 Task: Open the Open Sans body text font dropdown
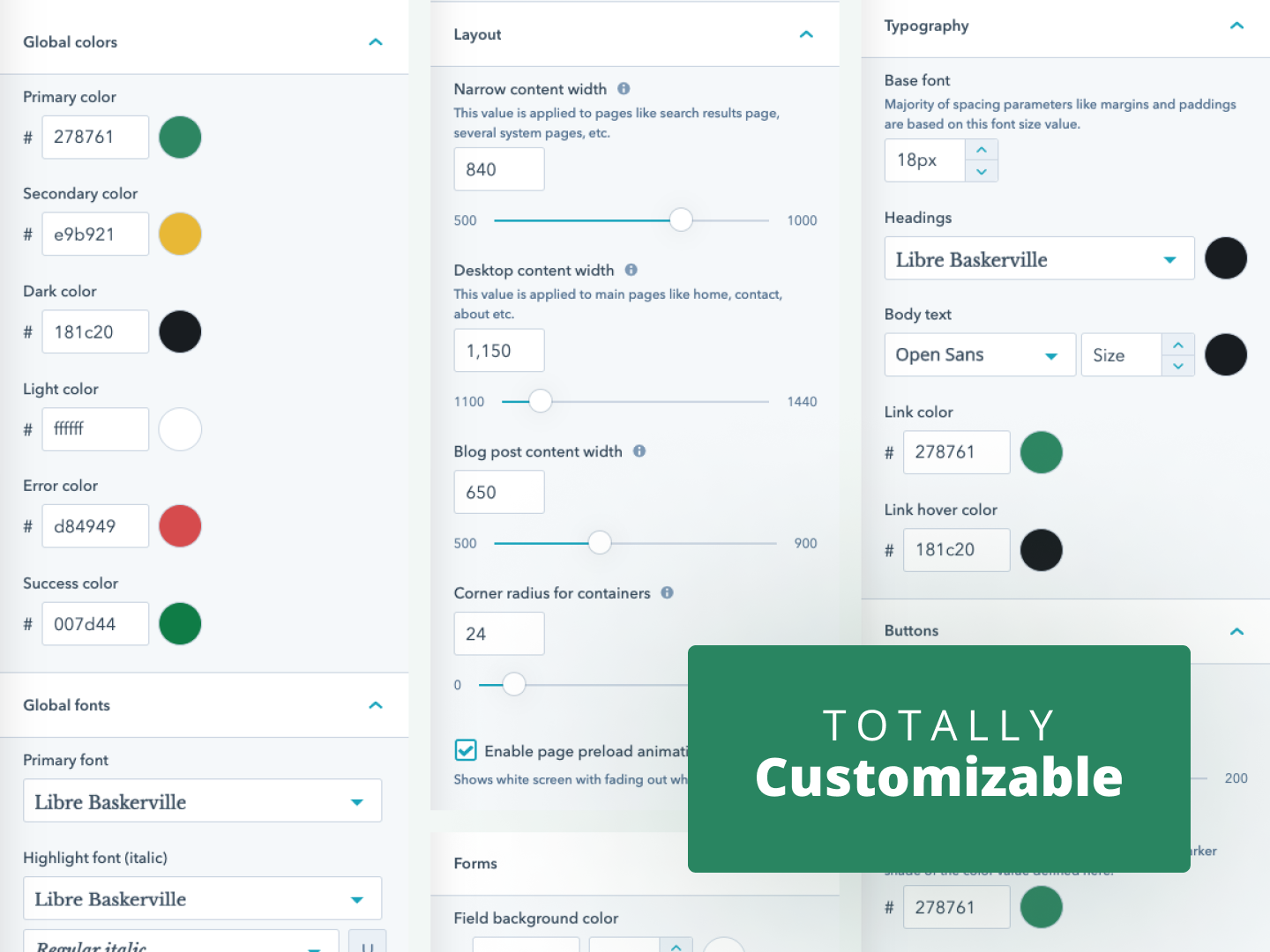click(x=1051, y=354)
